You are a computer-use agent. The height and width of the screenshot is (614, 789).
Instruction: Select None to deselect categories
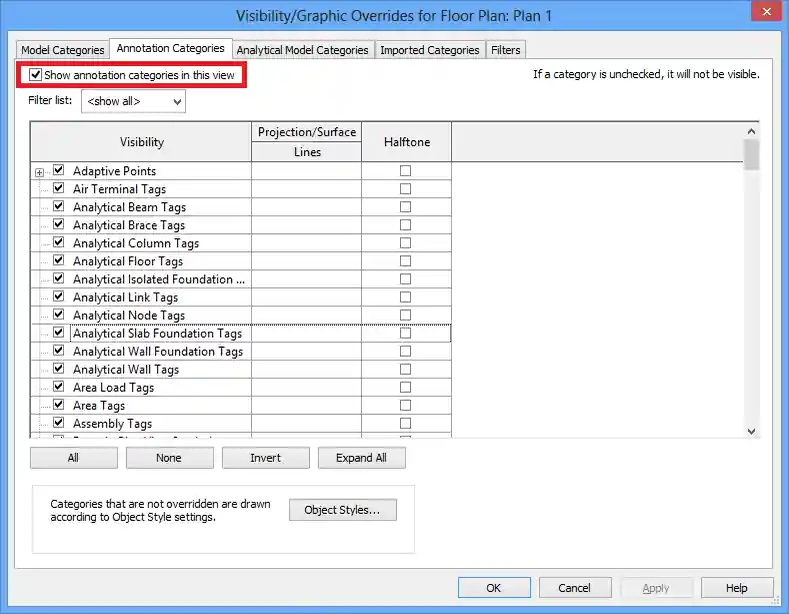pyautogui.click(x=169, y=458)
